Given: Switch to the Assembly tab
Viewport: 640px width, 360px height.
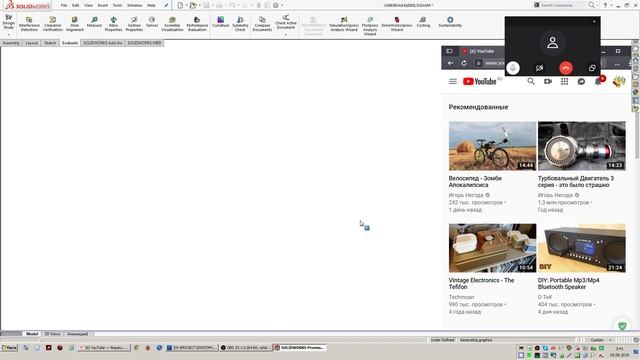Looking at the screenshot, I should pos(11,43).
